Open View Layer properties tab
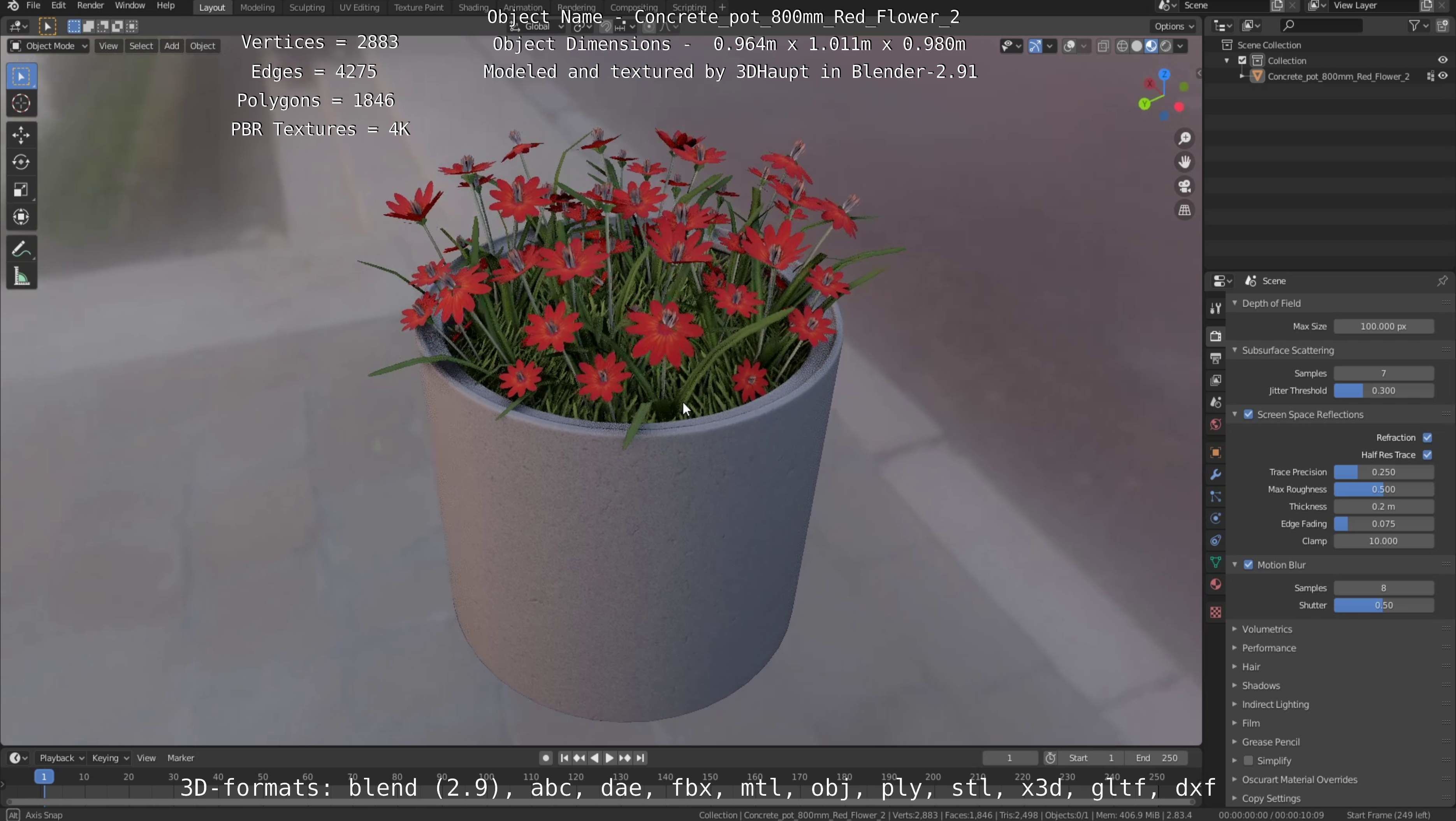Screen dimensions: 1456x821 (x=1215, y=380)
